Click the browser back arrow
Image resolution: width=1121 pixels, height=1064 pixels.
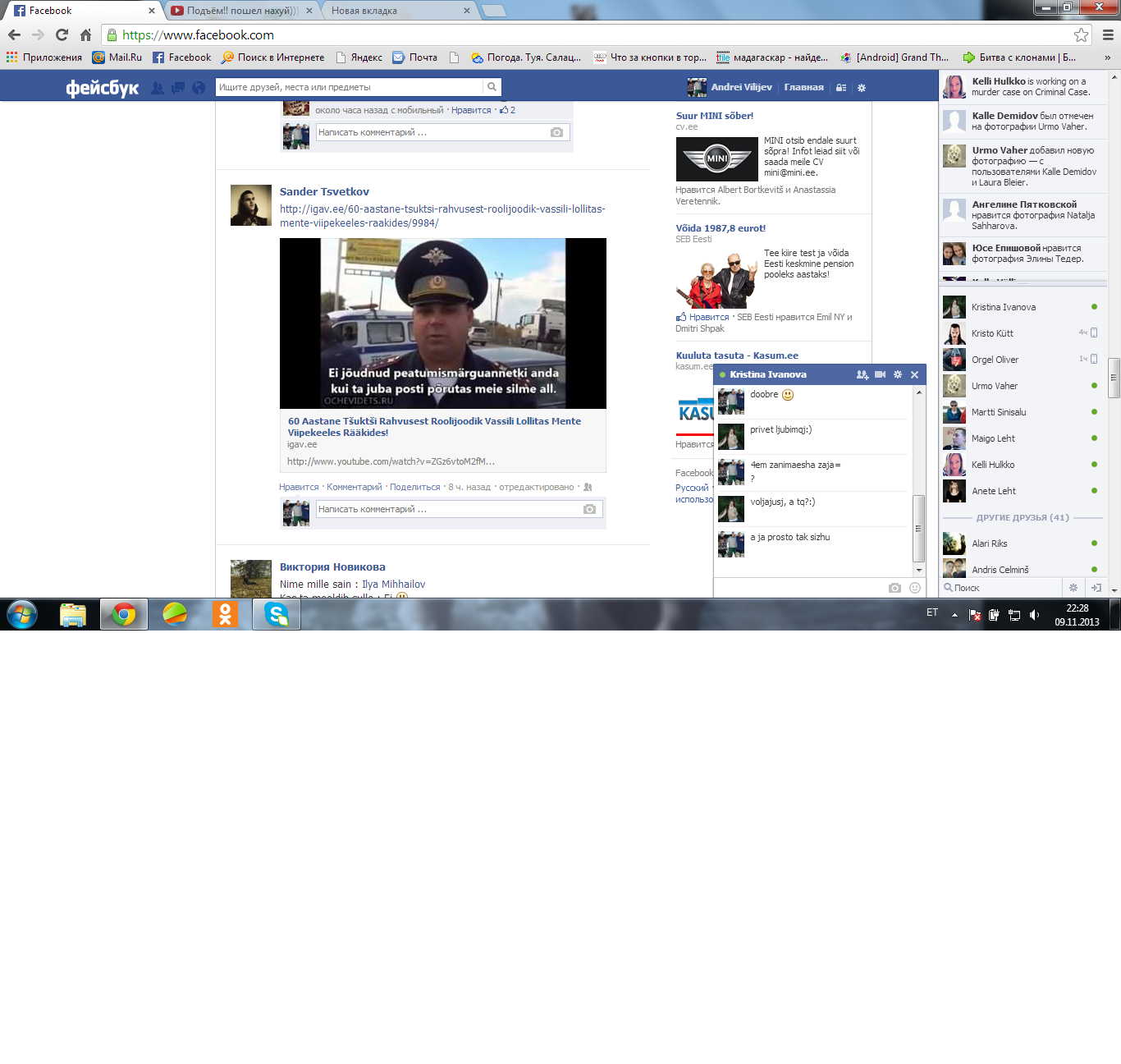coord(14,34)
